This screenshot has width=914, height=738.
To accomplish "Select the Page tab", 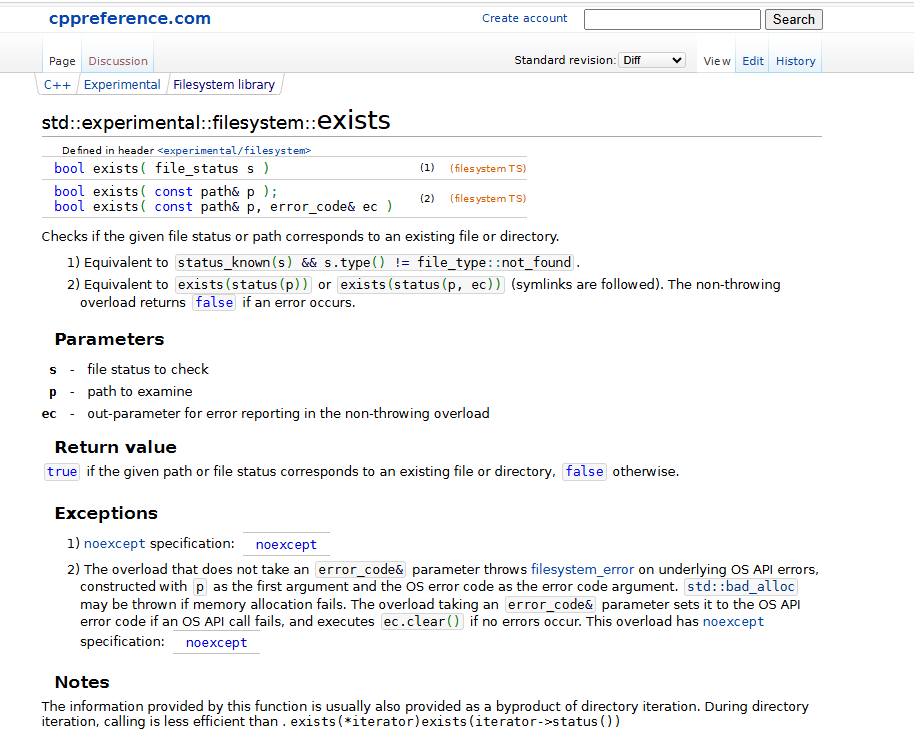I will point(62,61).
